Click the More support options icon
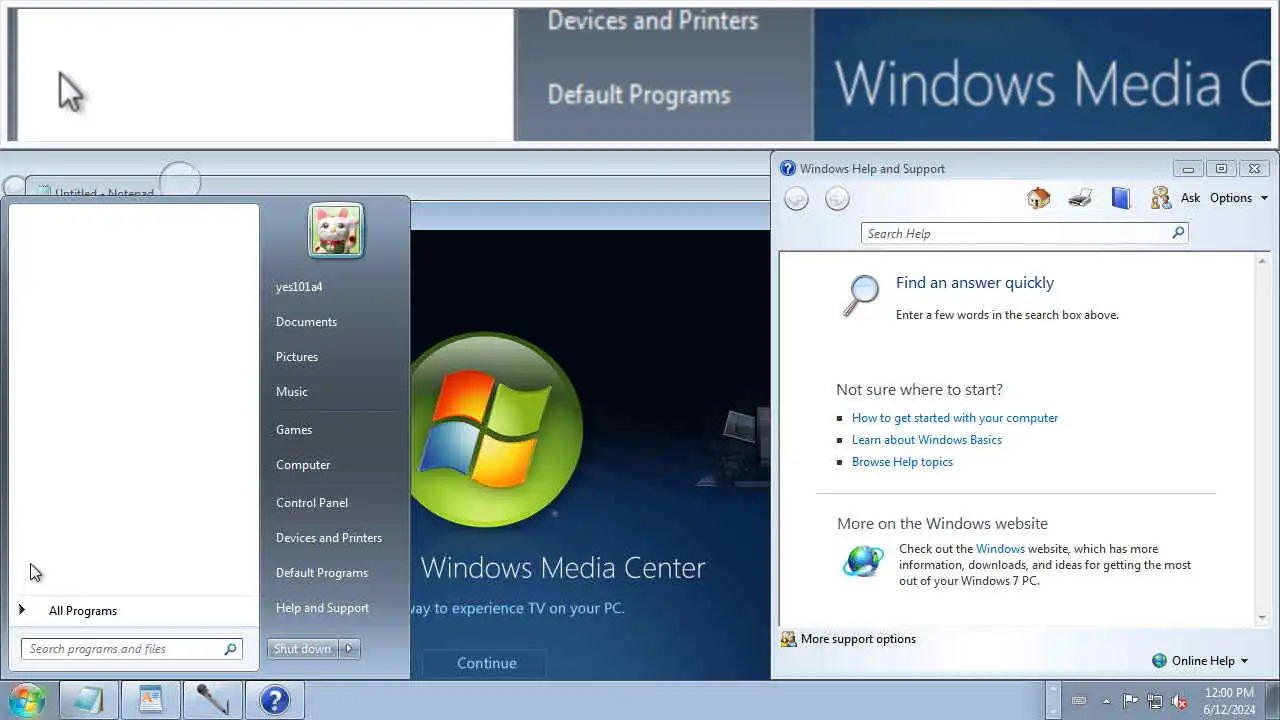The width and height of the screenshot is (1280, 720). pyautogui.click(x=788, y=639)
